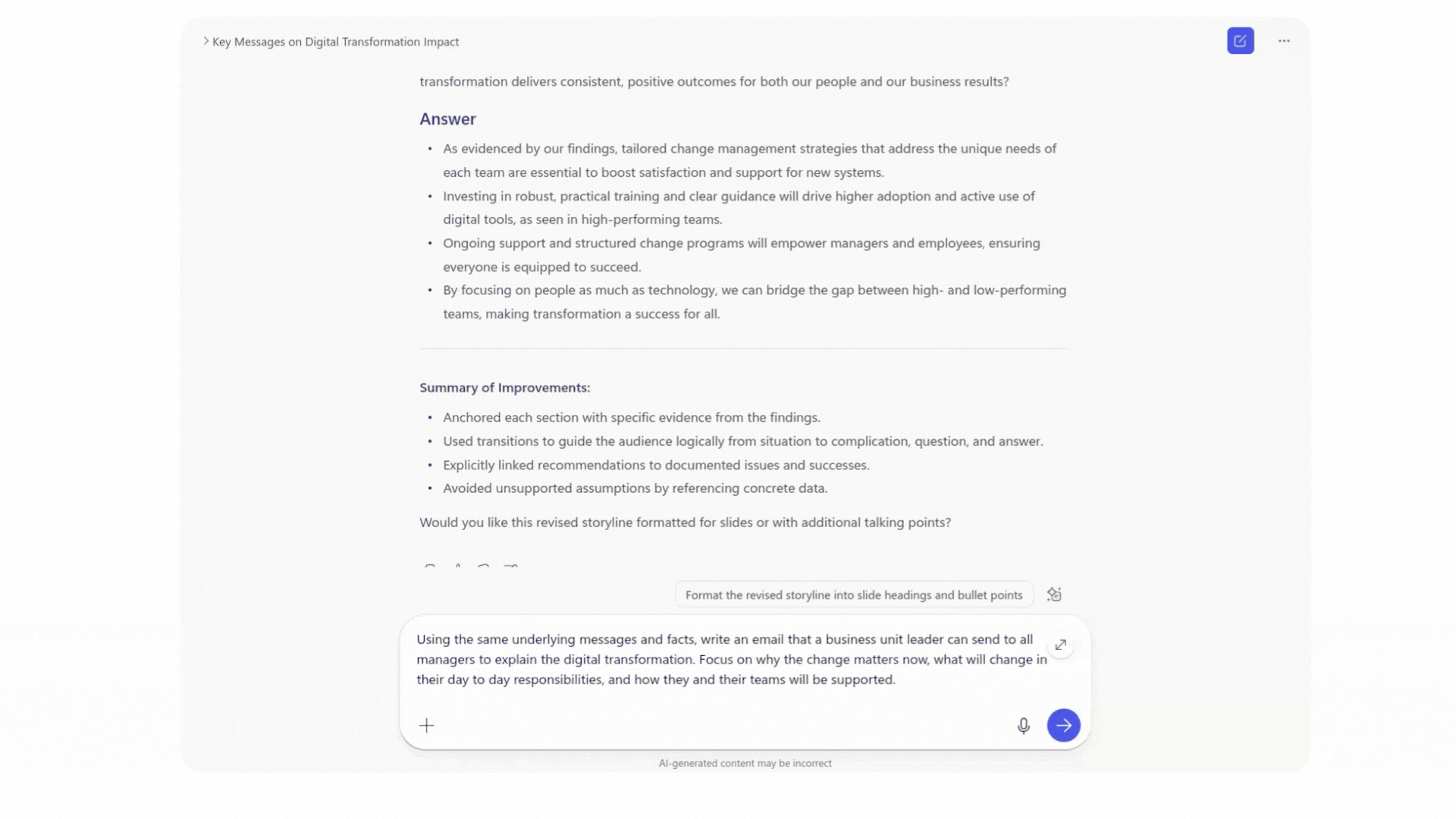Open the ellipsis dropdown at top right
This screenshot has height=819, width=1456.
pos(1284,41)
